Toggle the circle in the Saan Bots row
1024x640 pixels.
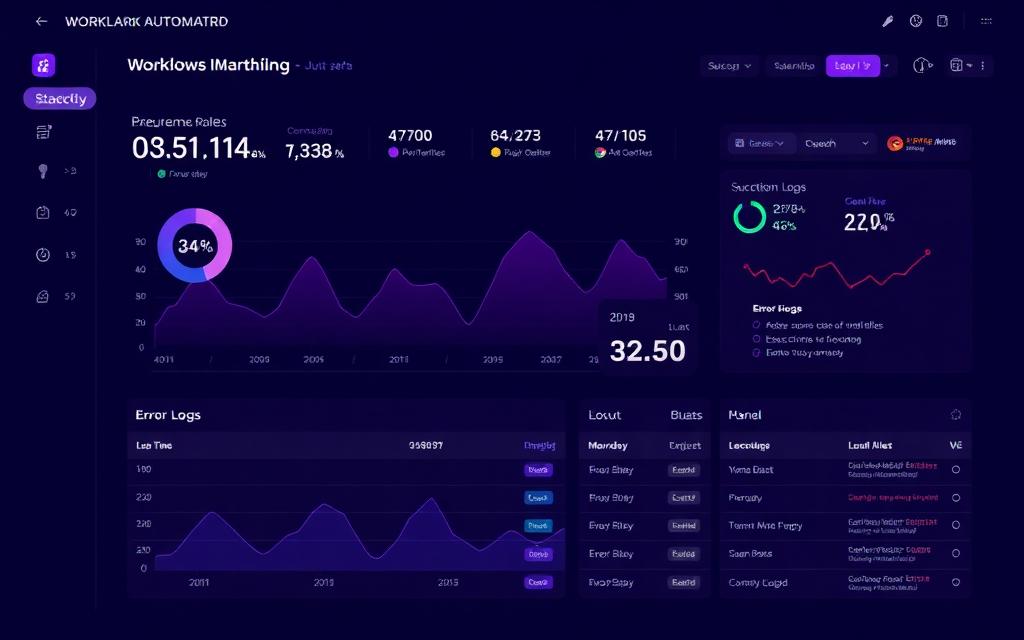[956, 553]
